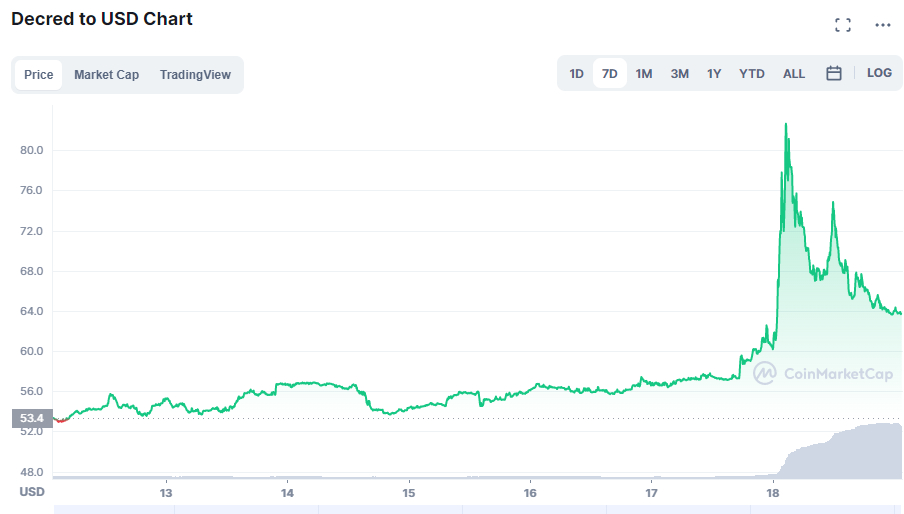Click the 72.0 y-axis value
904x514 pixels.
point(32,231)
